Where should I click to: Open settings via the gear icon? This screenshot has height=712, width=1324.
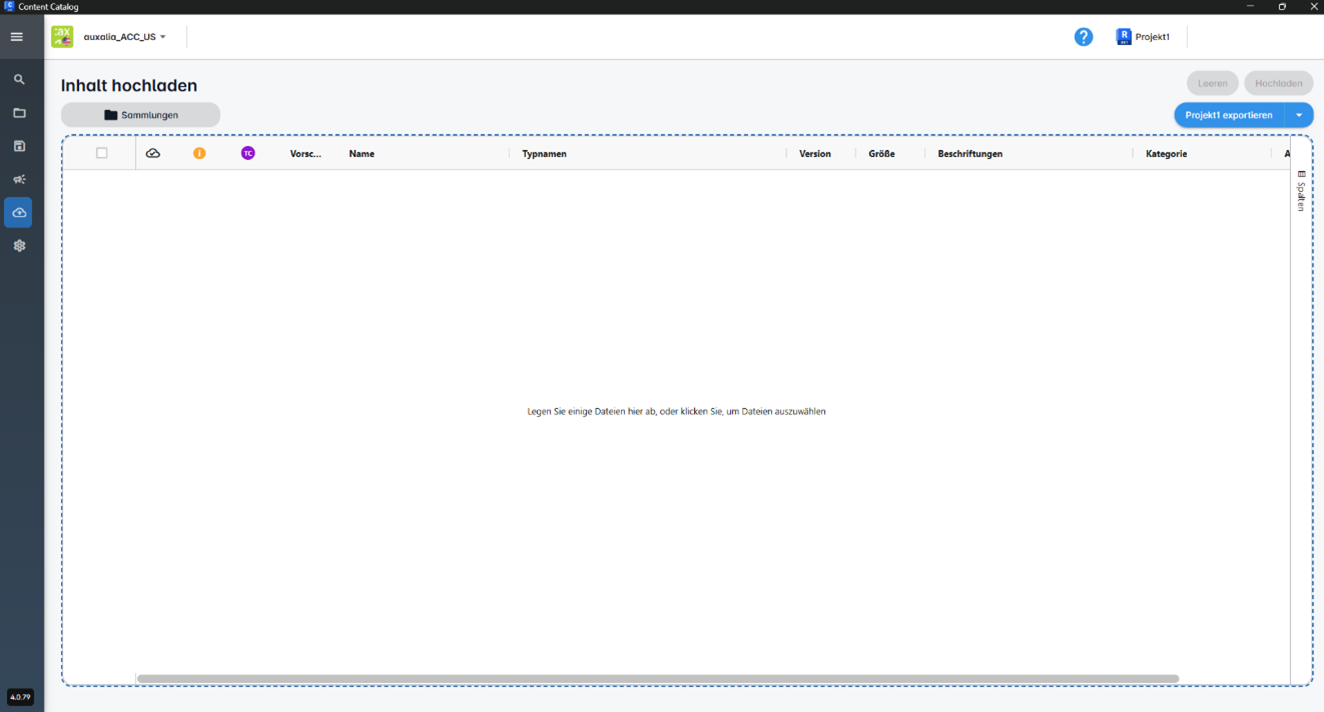coord(19,246)
